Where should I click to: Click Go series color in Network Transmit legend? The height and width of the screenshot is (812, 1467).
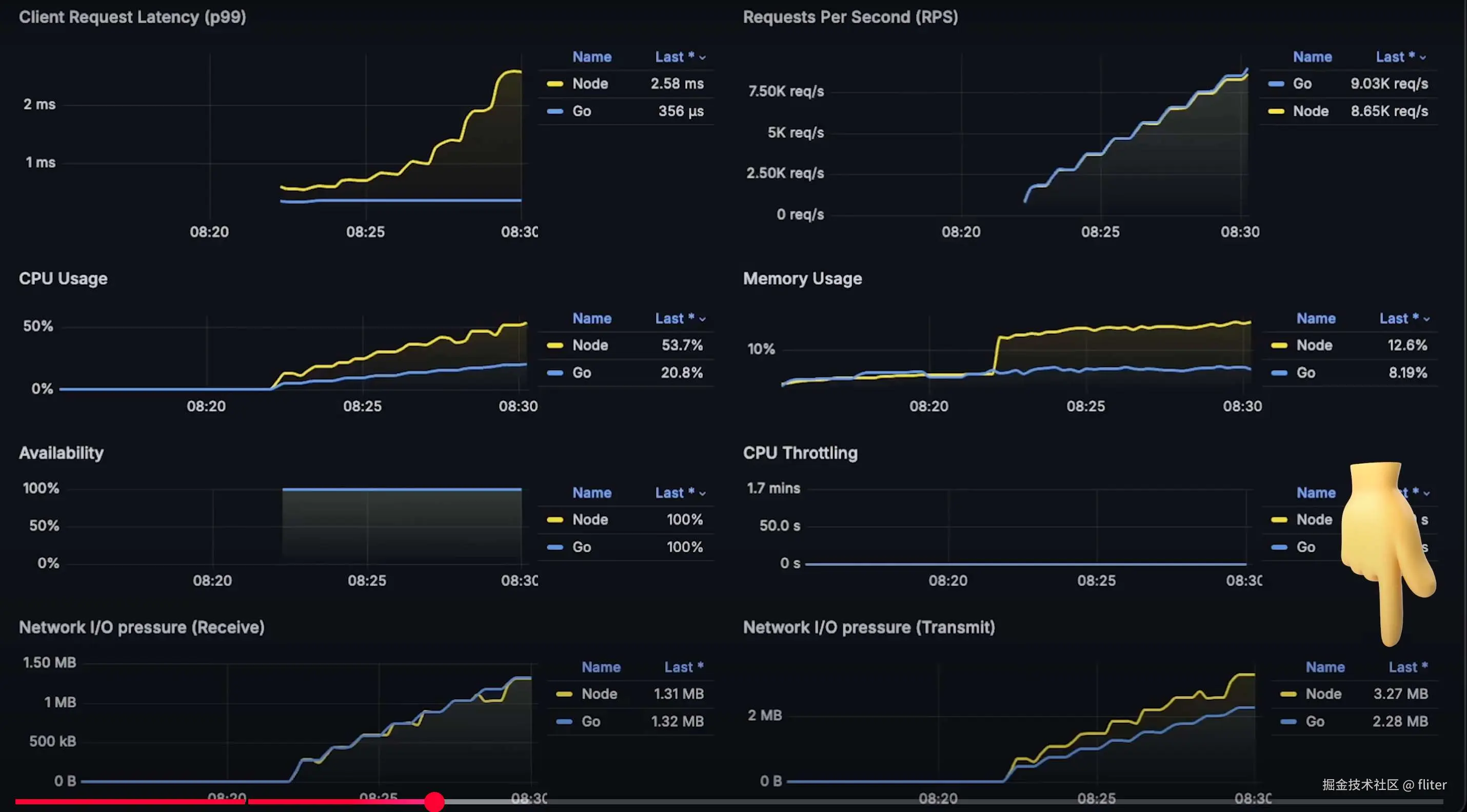[x=1288, y=722]
